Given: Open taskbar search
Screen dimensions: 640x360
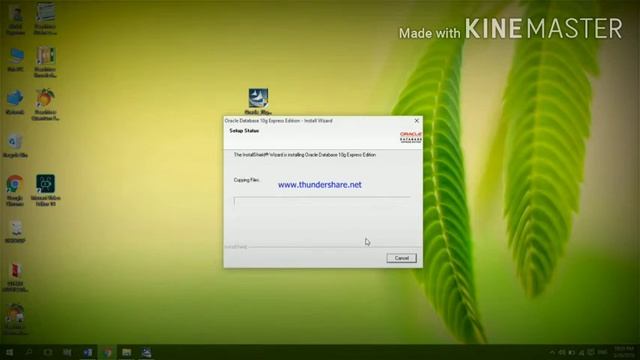Looking at the screenshot, I should (29, 352).
